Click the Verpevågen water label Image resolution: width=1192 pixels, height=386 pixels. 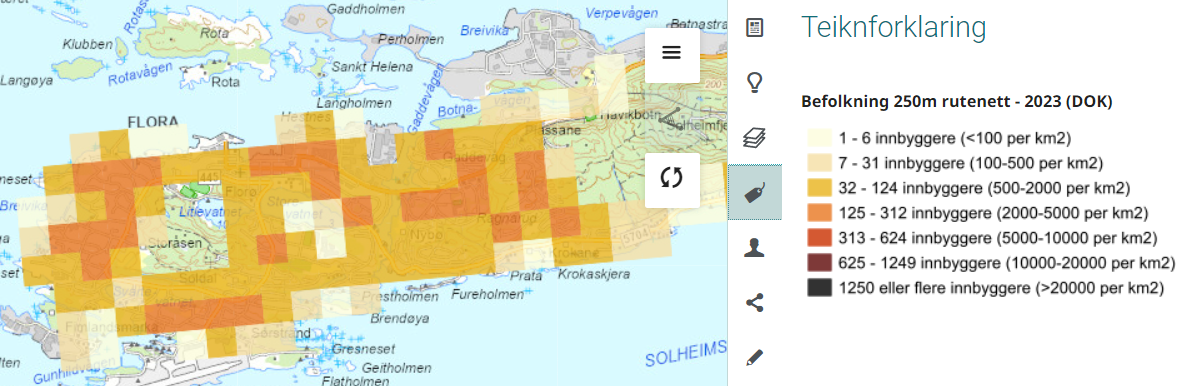[622, 14]
